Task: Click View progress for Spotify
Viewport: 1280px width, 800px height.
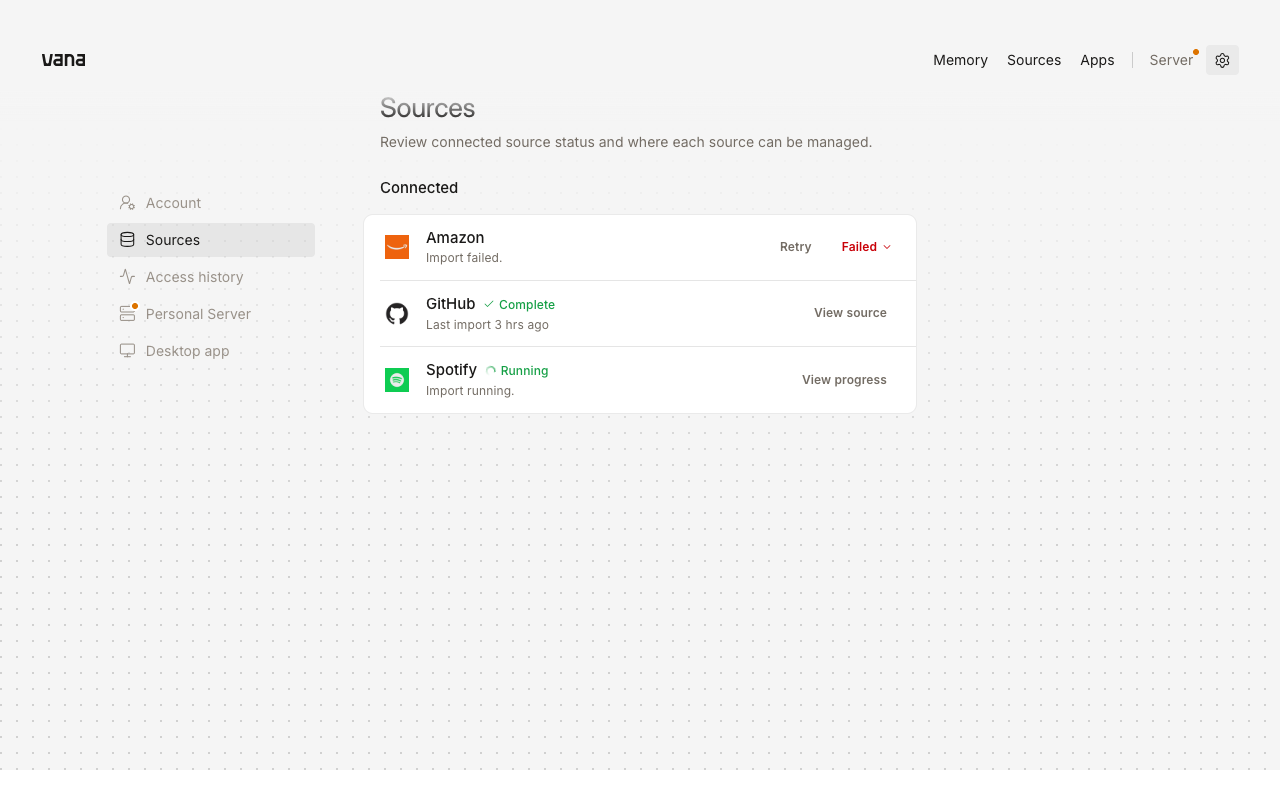Action: pyautogui.click(x=844, y=380)
